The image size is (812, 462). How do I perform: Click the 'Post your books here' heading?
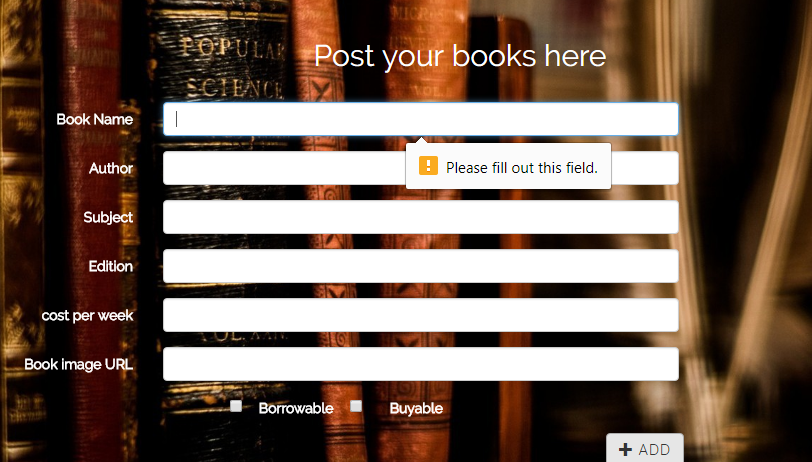460,56
